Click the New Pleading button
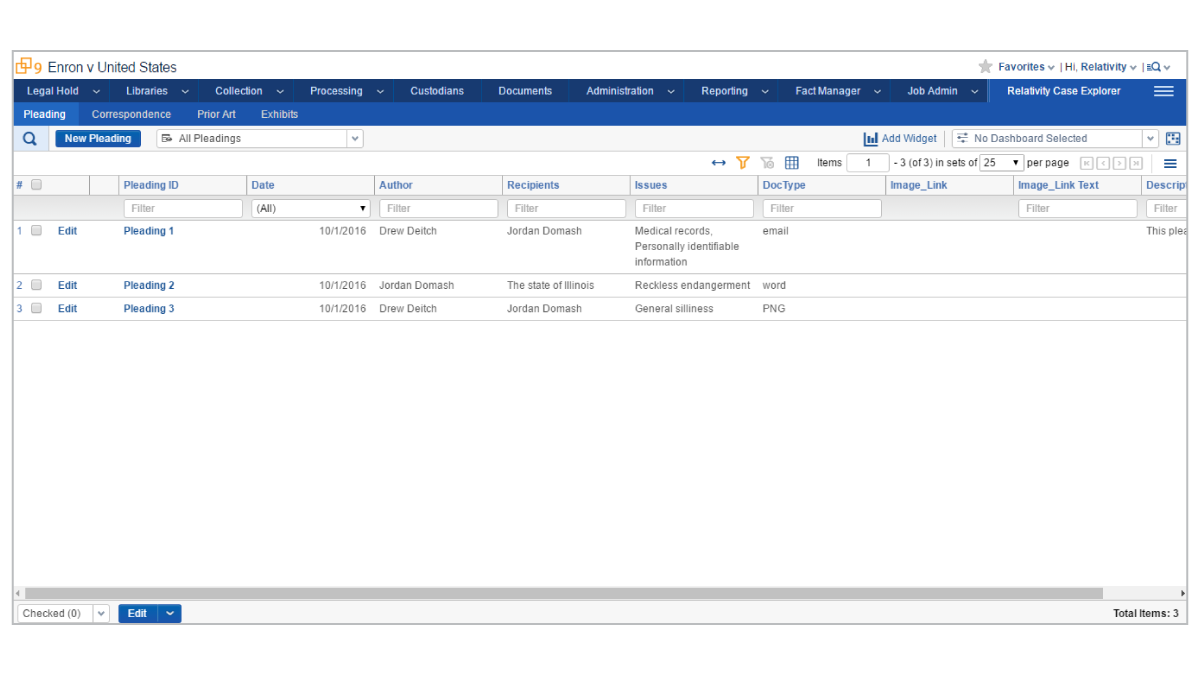Viewport: 1200px width, 675px height. click(x=97, y=138)
